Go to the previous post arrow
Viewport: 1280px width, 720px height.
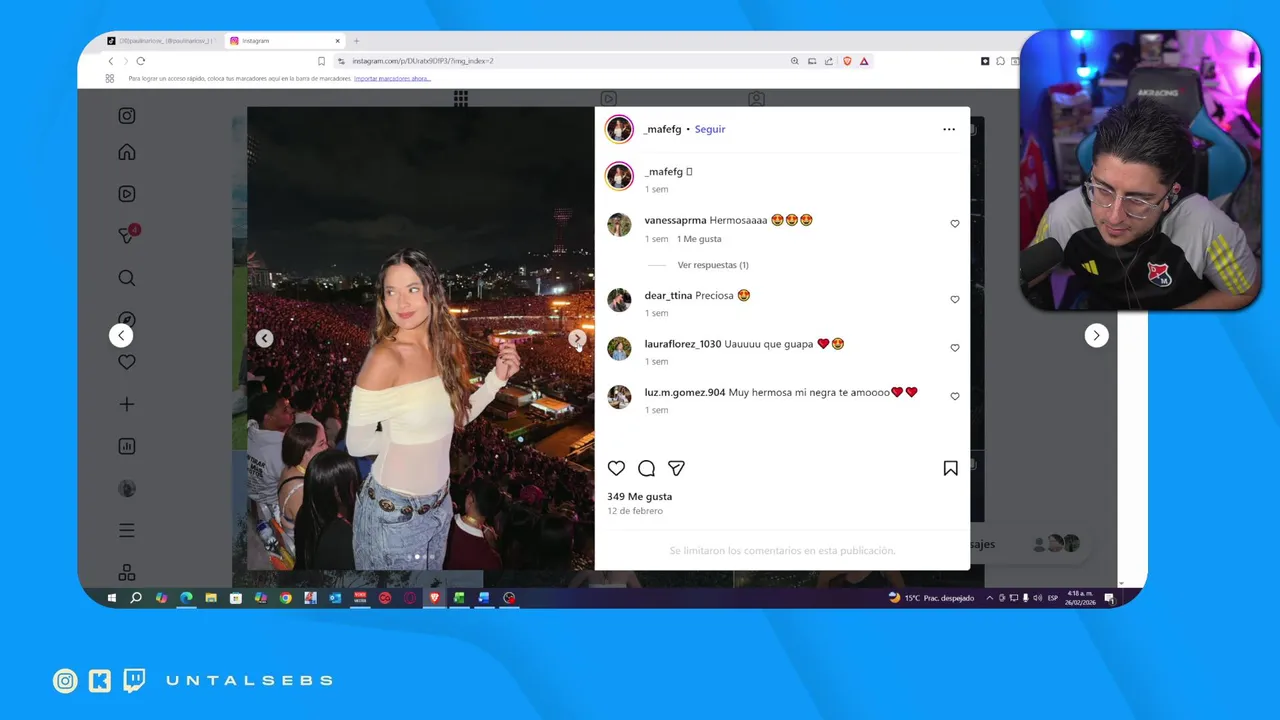click(x=121, y=336)
